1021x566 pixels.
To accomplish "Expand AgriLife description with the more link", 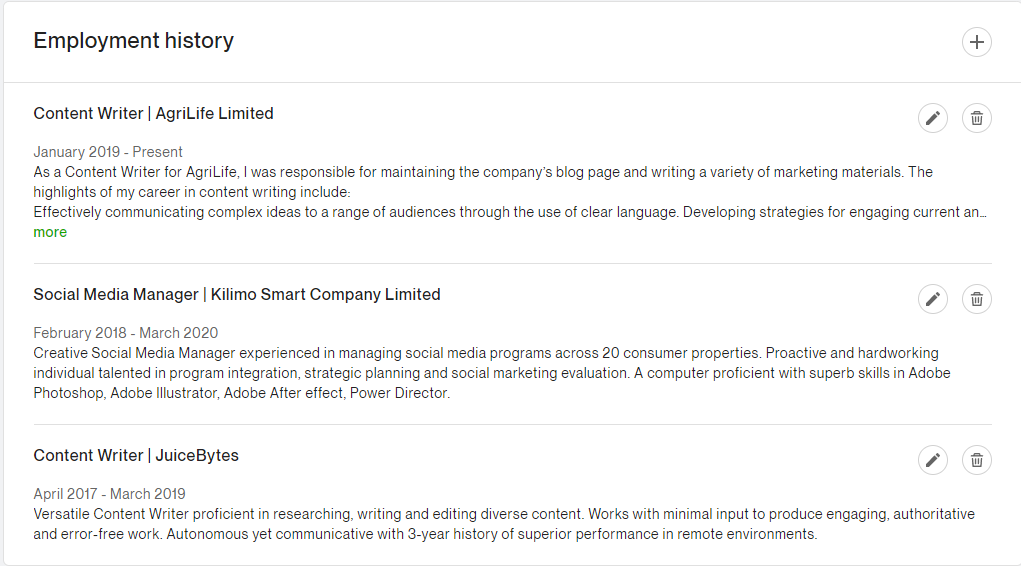I will (50, 232).
